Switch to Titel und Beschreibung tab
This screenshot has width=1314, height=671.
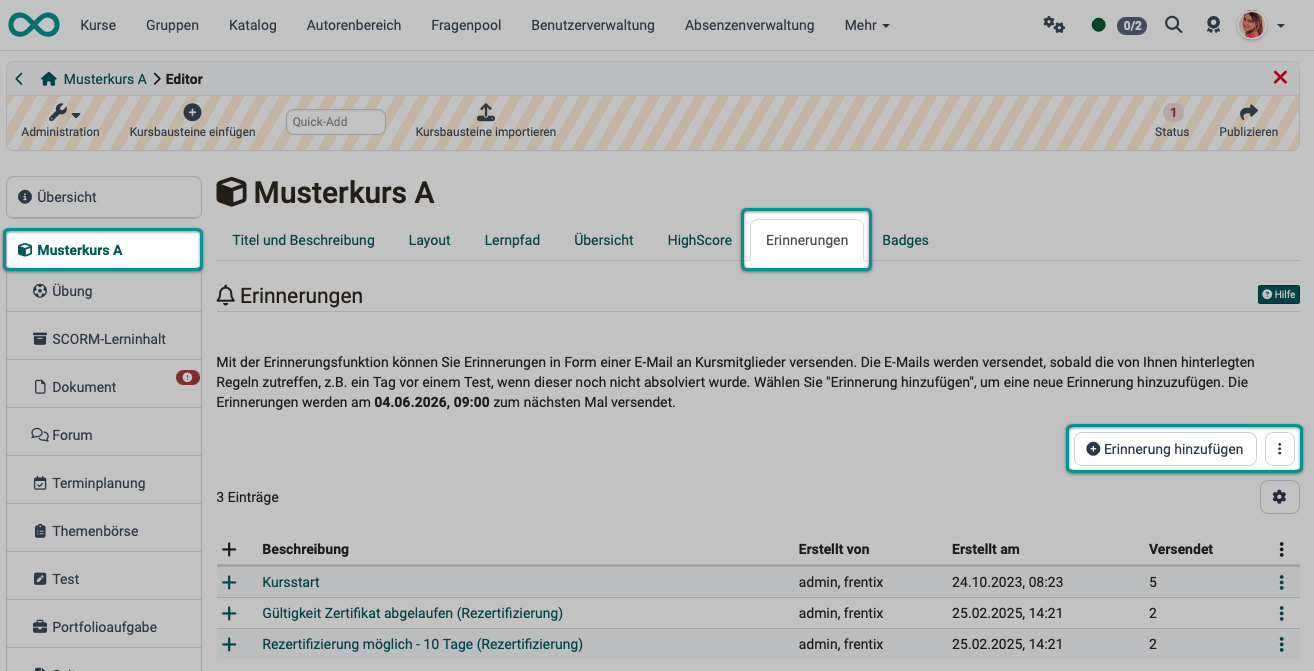[303, 240]
